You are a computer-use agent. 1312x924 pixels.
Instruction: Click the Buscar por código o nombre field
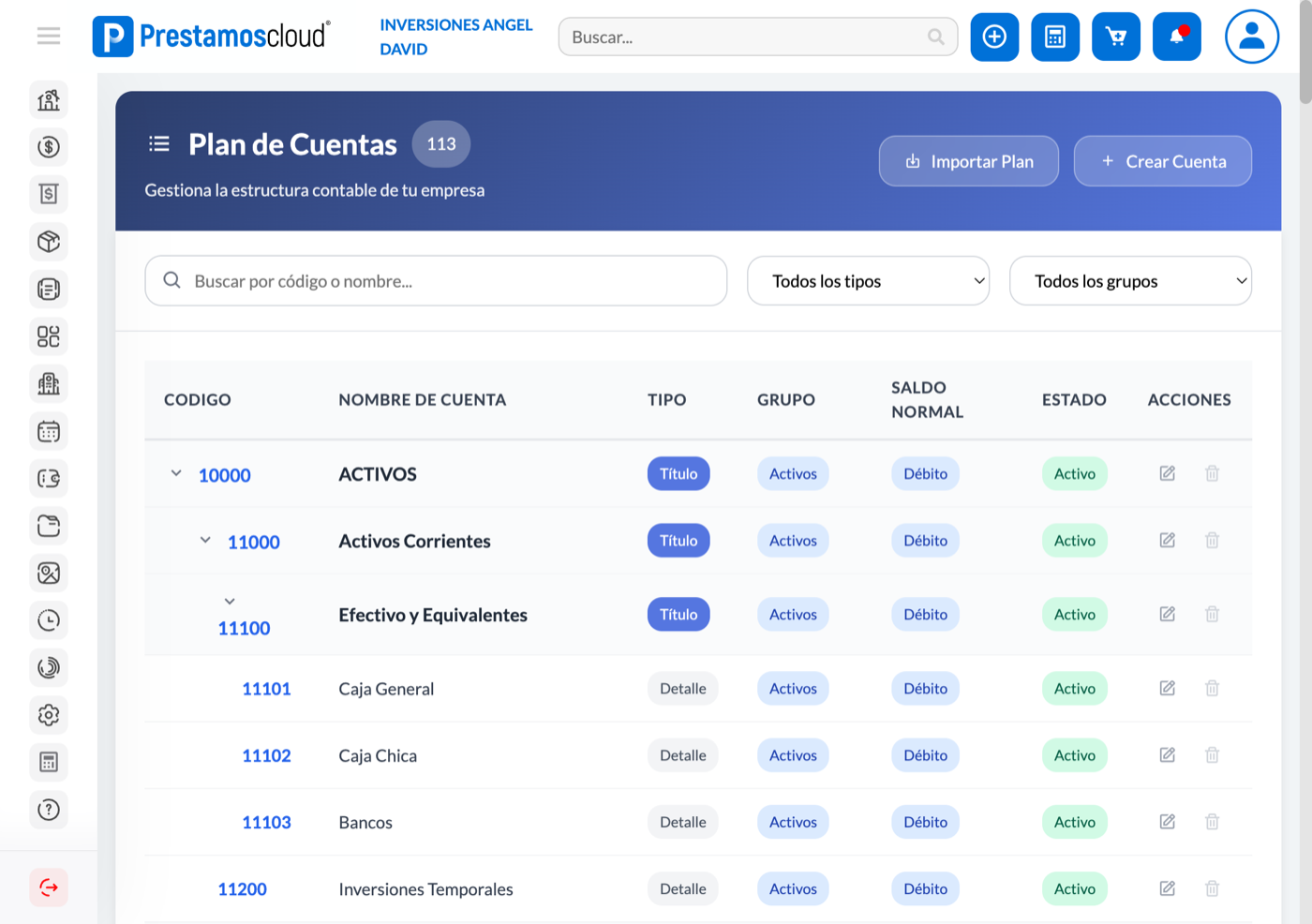coord(436,281)
